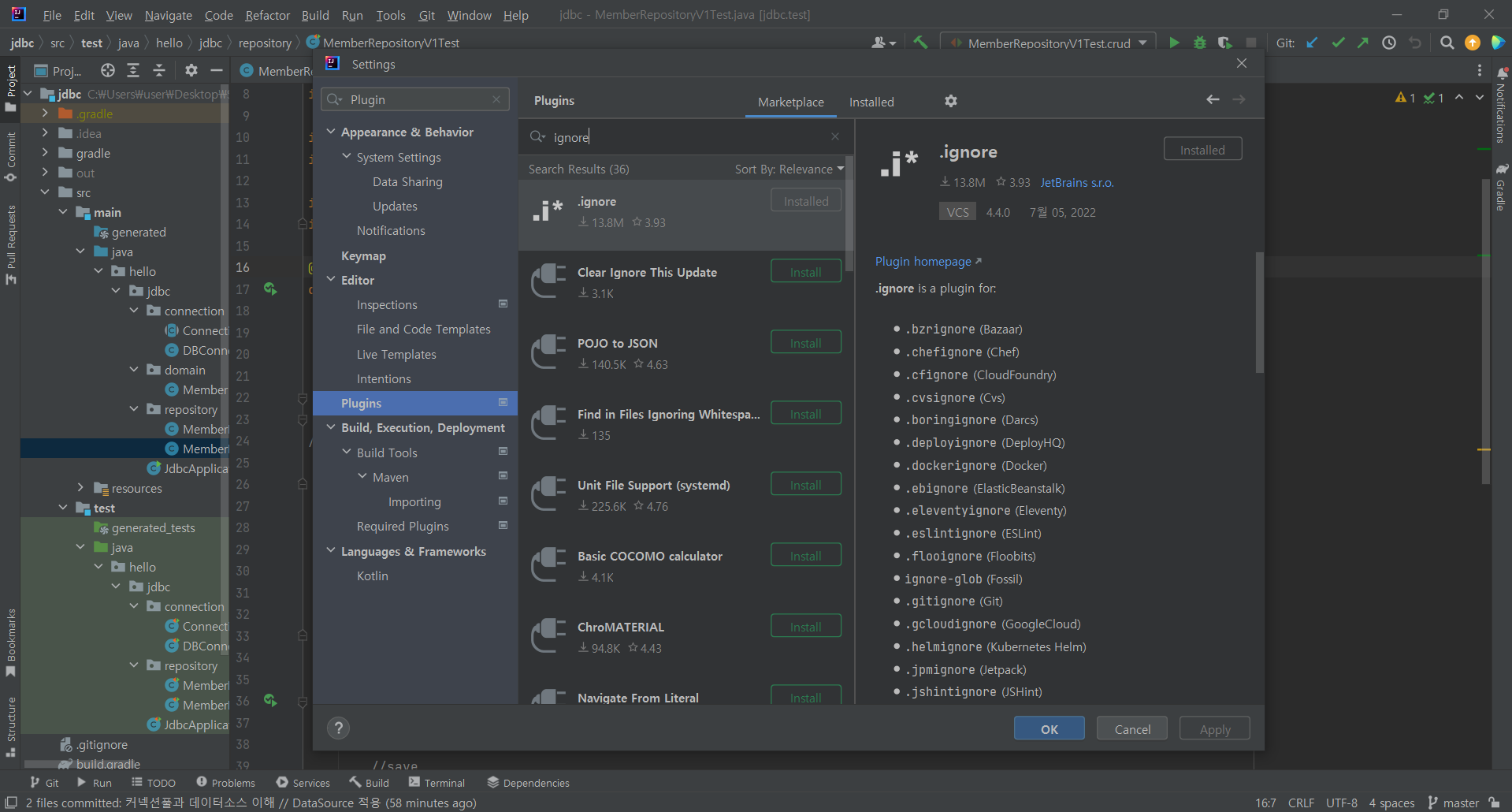
Task: Open Project panel gear options
Action: tap(191, 70)
